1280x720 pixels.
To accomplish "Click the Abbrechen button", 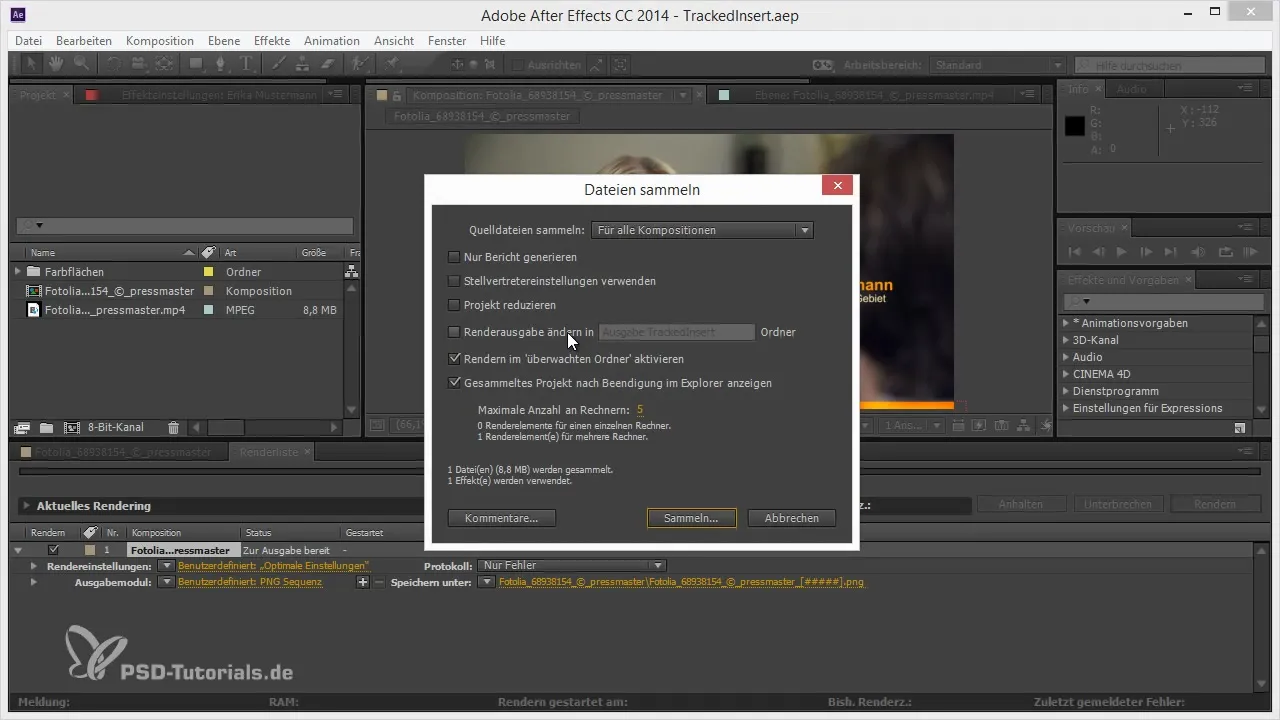I will [792, 518].
